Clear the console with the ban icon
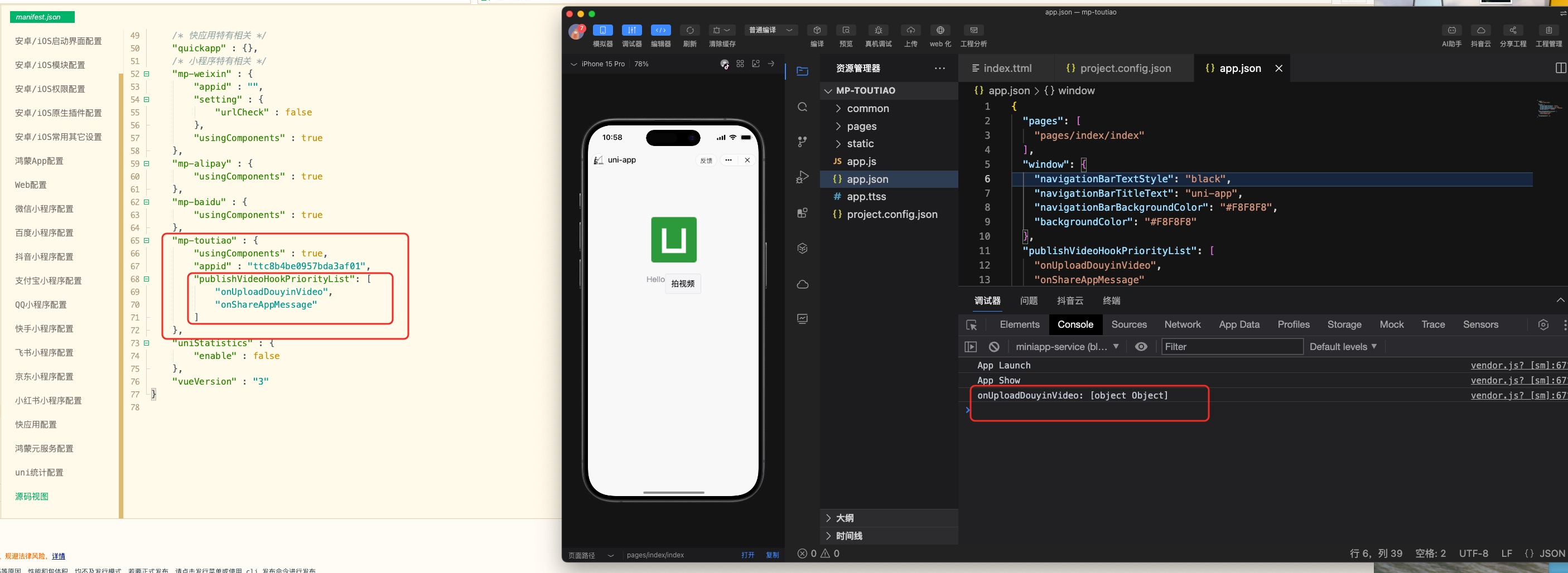This screenshot has width=1568, height=573. coord(994,347)
